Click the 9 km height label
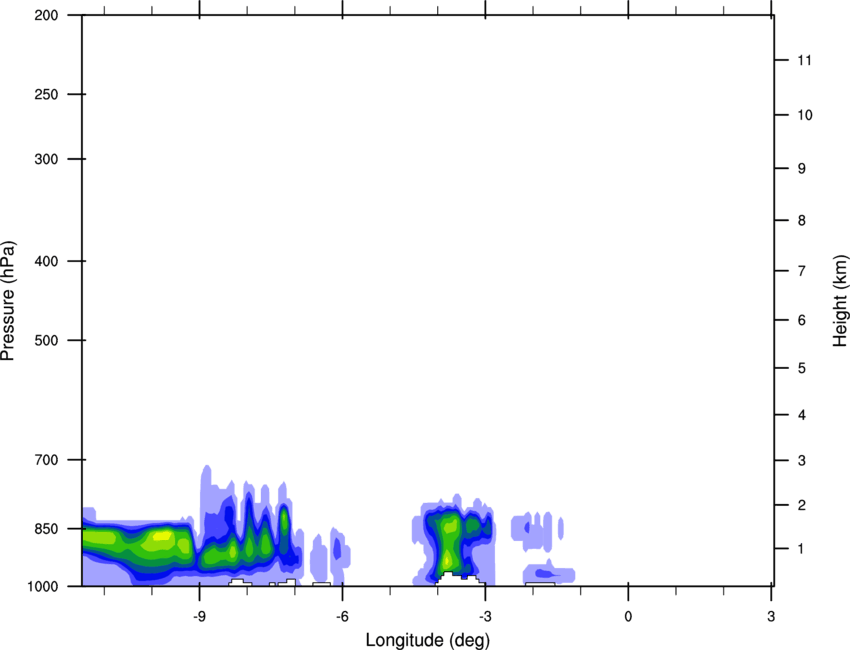Image resolution: width=850 pixels, height=650 pixels. click(801, 169)
